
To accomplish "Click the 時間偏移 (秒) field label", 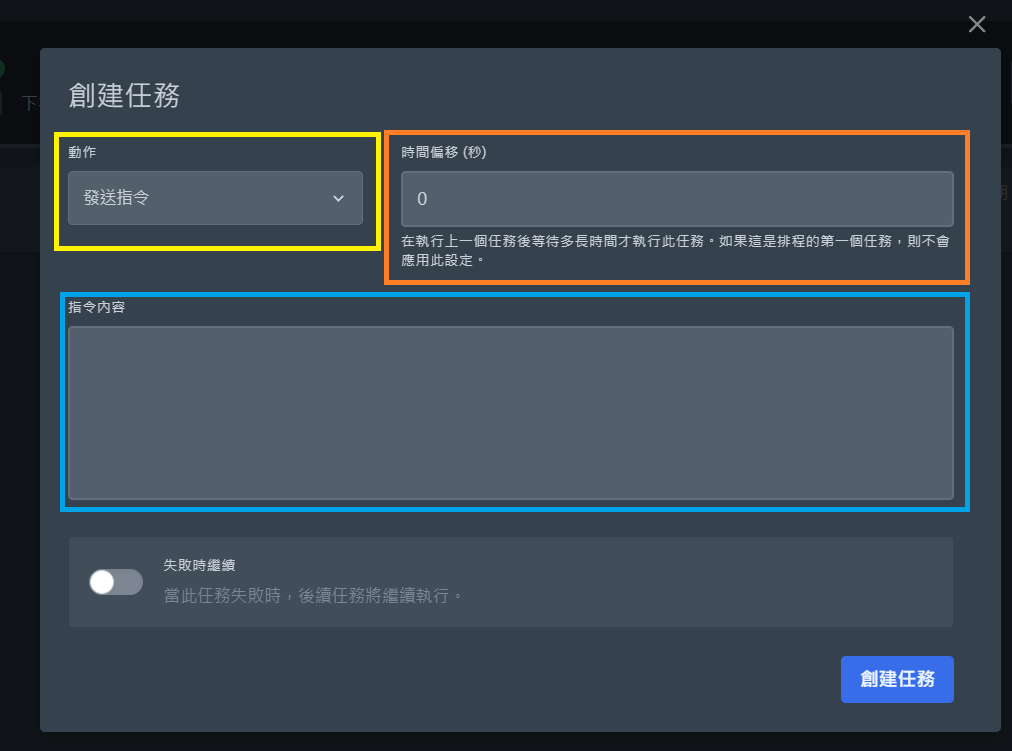I will 444,153.
